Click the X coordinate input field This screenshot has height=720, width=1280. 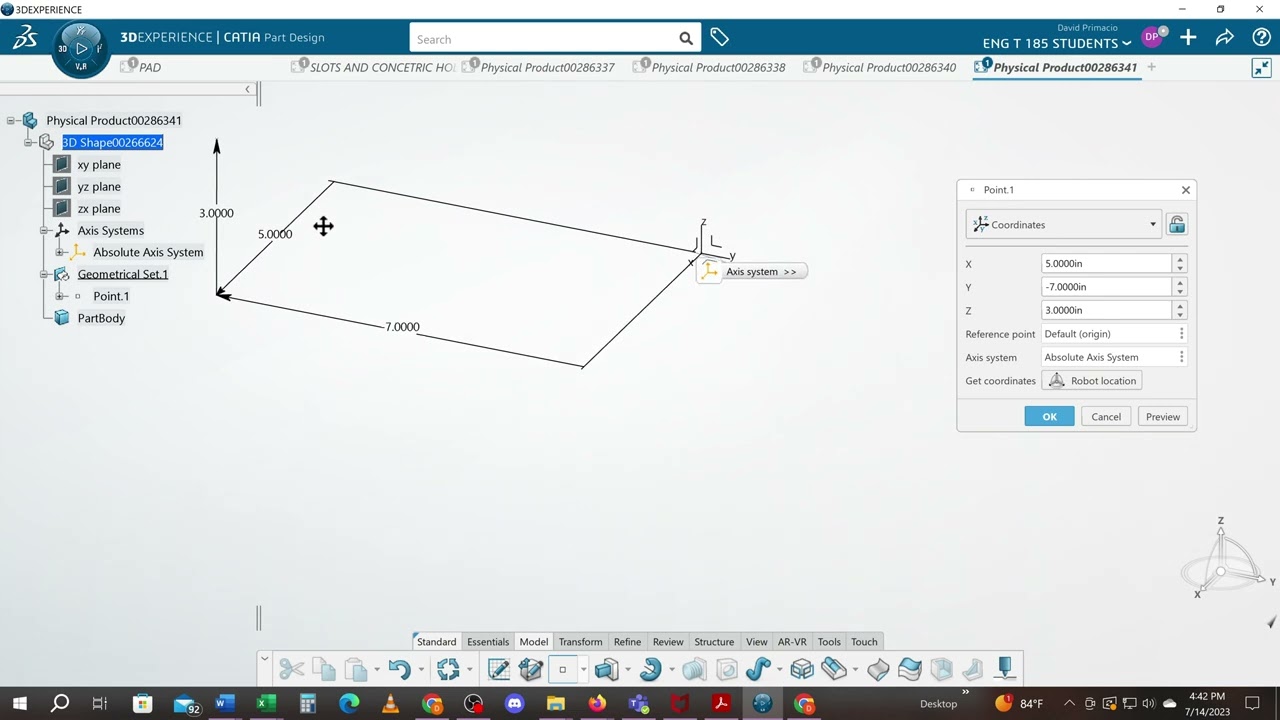click(1106, 264)
